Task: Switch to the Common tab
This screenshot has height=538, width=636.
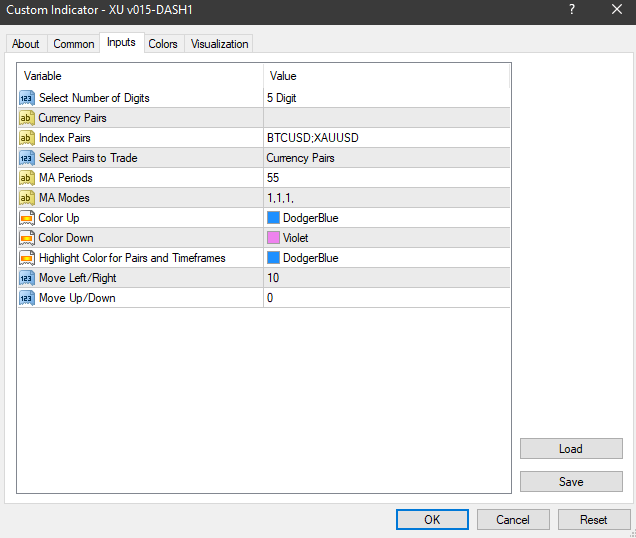Action: pyautogui.click(x=74, y=44)
